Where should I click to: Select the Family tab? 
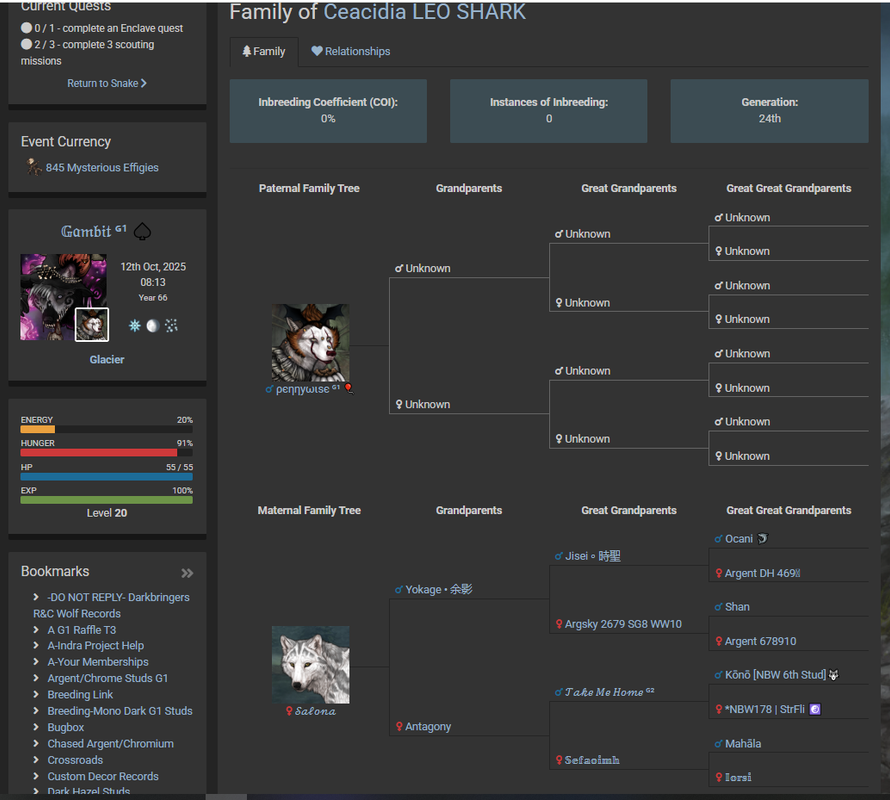click(264, 51)
